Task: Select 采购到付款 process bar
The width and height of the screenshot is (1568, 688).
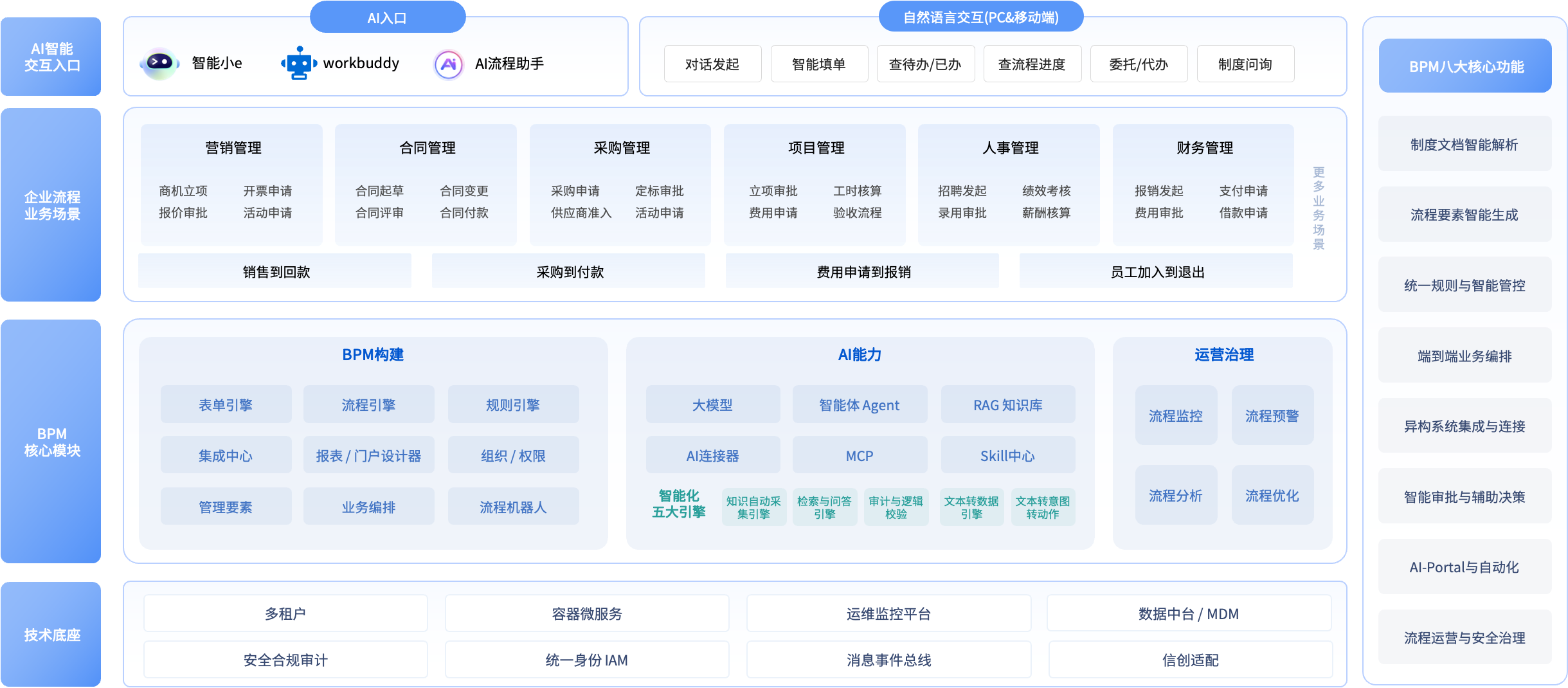Action: coord(569,271)
